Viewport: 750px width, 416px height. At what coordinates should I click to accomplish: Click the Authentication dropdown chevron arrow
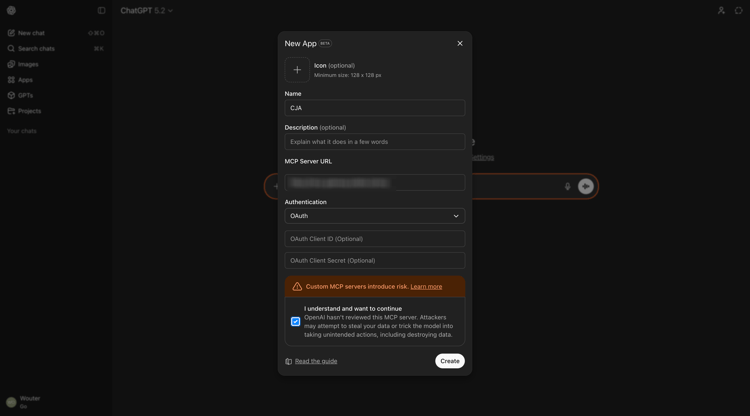(456, 216)
